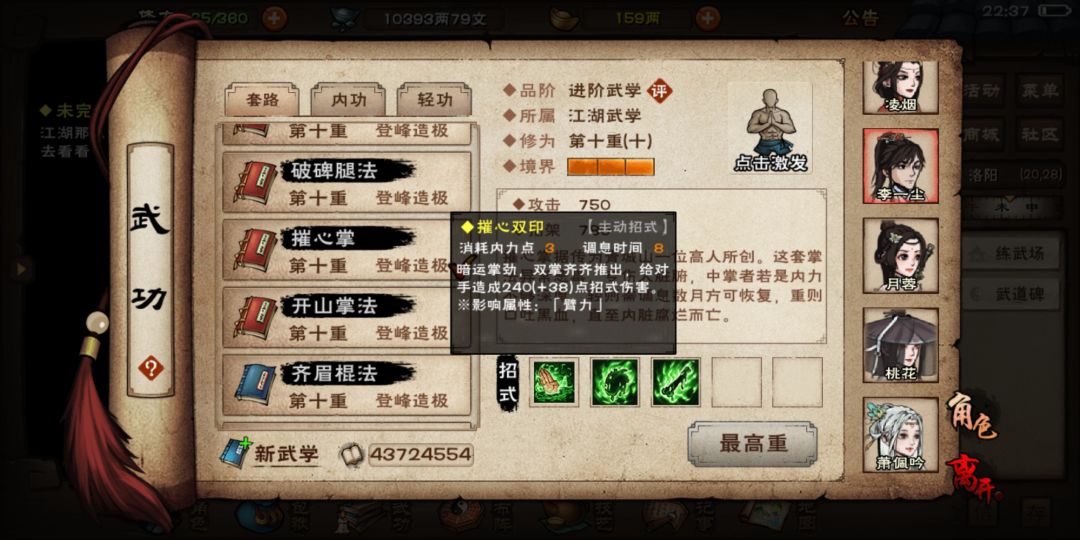Click the orange 境界 progress bar
This screenshot has width=1080, height=540.
610,167
